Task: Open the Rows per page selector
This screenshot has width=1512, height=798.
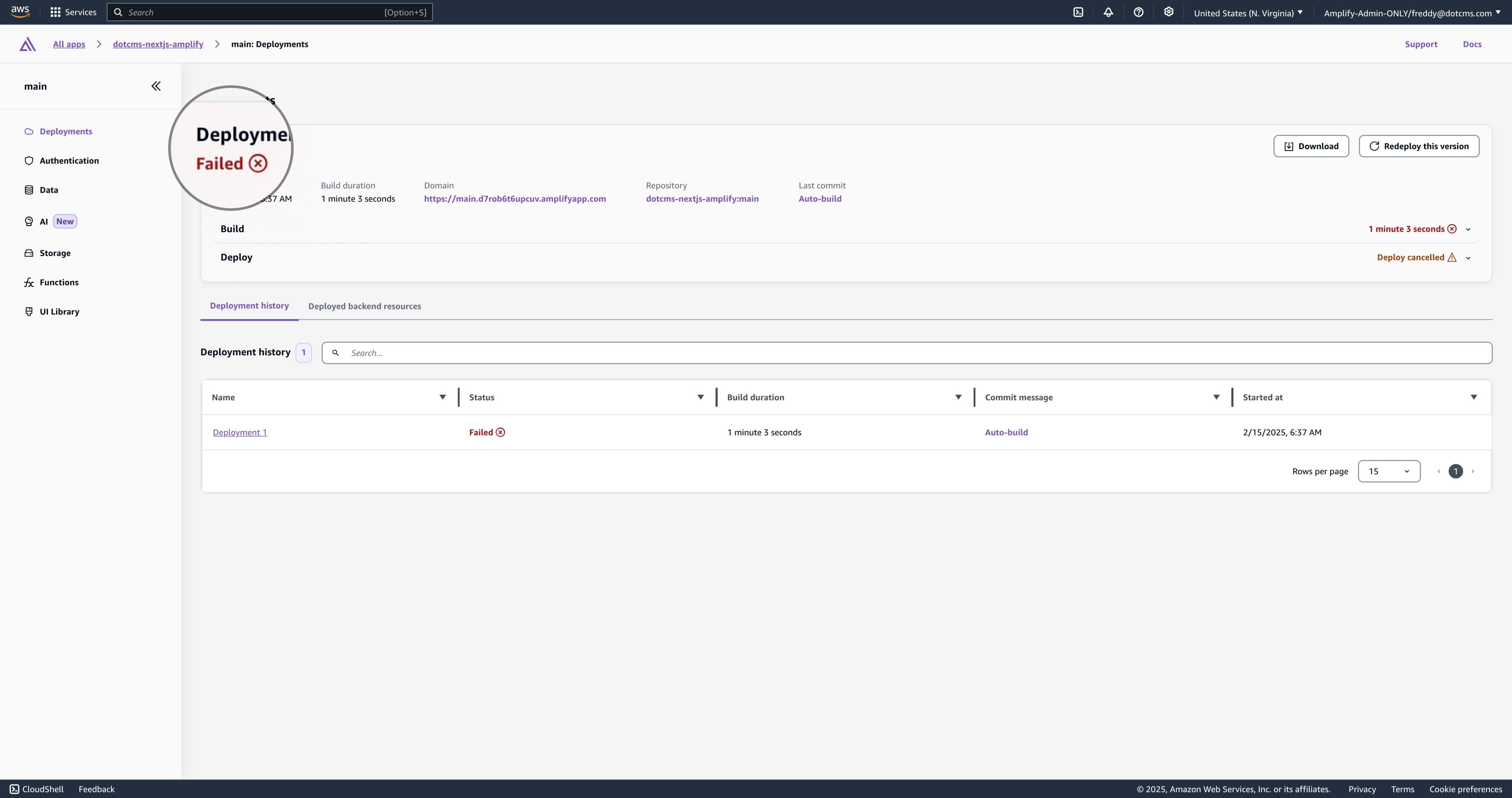Action: [1389, 471]
